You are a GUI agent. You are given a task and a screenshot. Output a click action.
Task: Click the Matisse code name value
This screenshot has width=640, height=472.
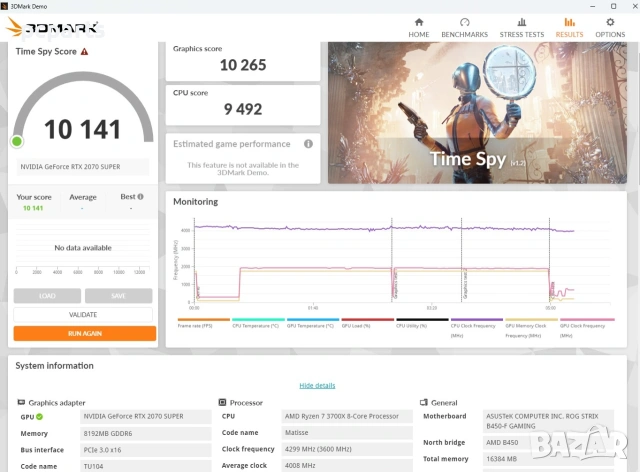click(347, 432)
